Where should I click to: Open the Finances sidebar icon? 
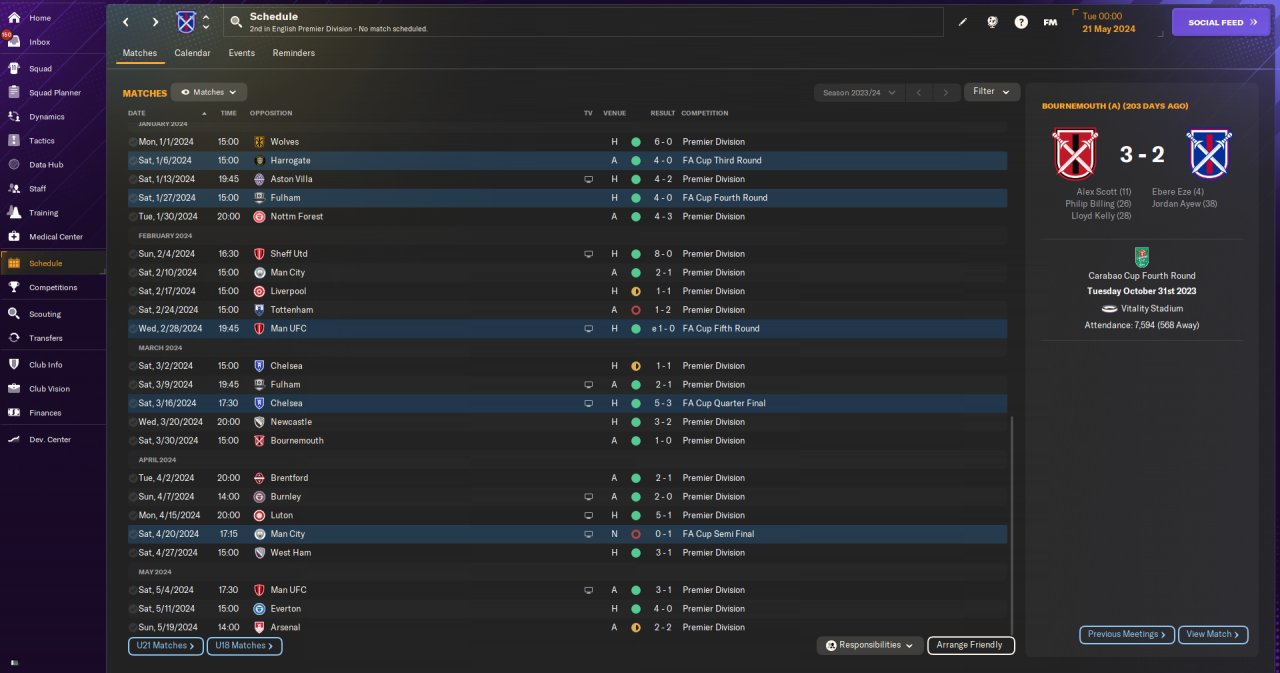pyautogui.click(x=14, y=413)
